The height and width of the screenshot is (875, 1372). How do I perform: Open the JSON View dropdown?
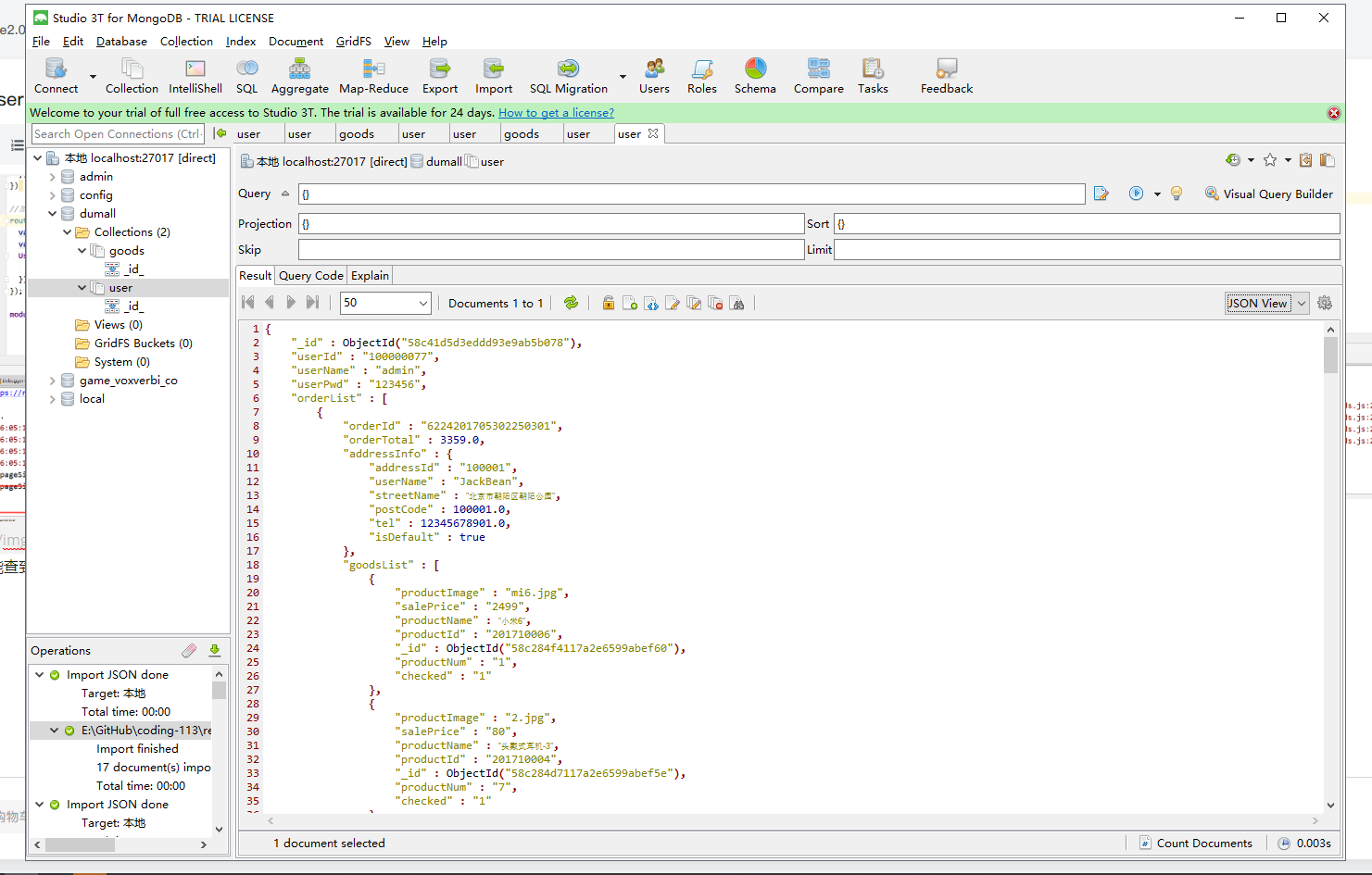click(1267, 303)
